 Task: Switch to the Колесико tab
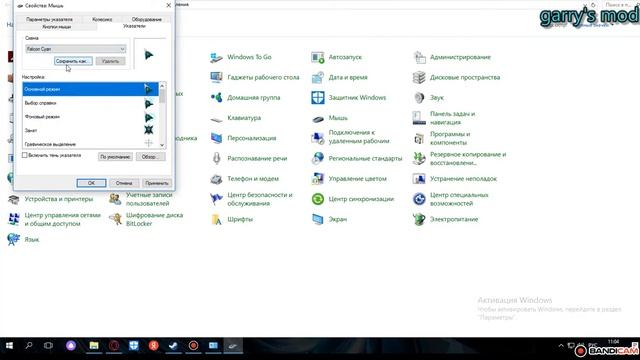pyautogui.click(x=102, y=19)
